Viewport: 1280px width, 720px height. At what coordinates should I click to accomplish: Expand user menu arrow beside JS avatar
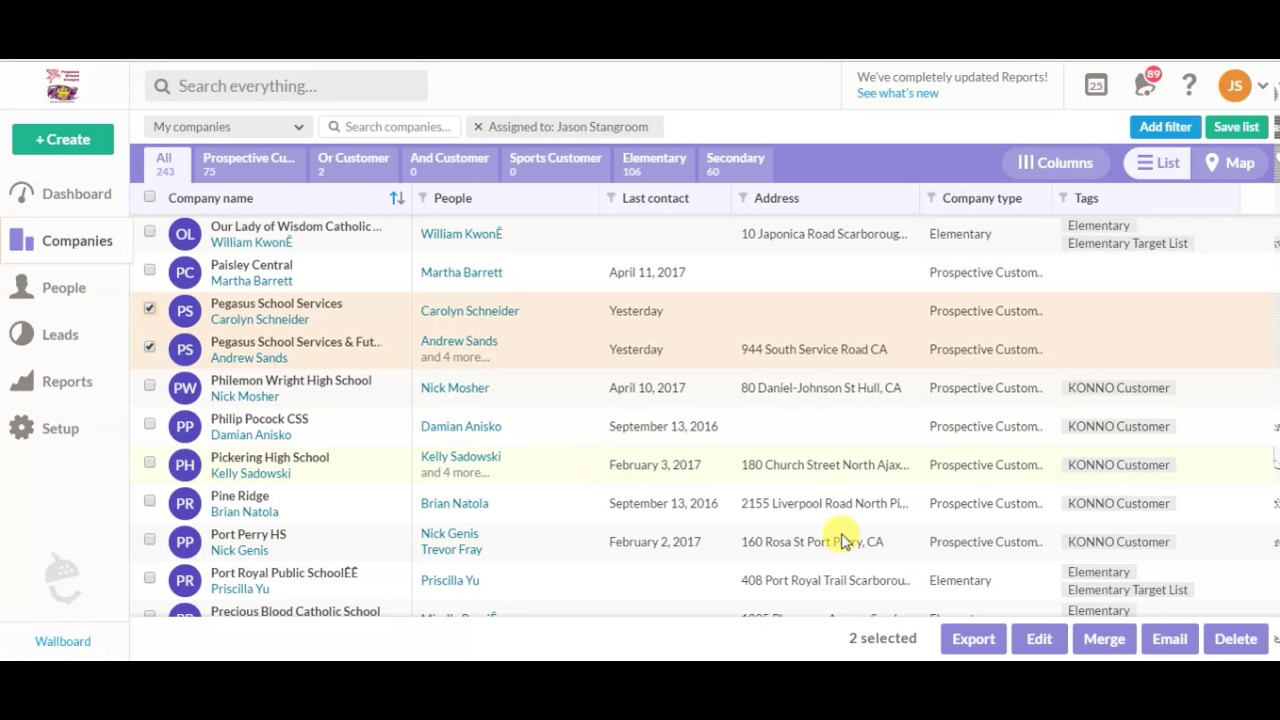(1263, 87)
